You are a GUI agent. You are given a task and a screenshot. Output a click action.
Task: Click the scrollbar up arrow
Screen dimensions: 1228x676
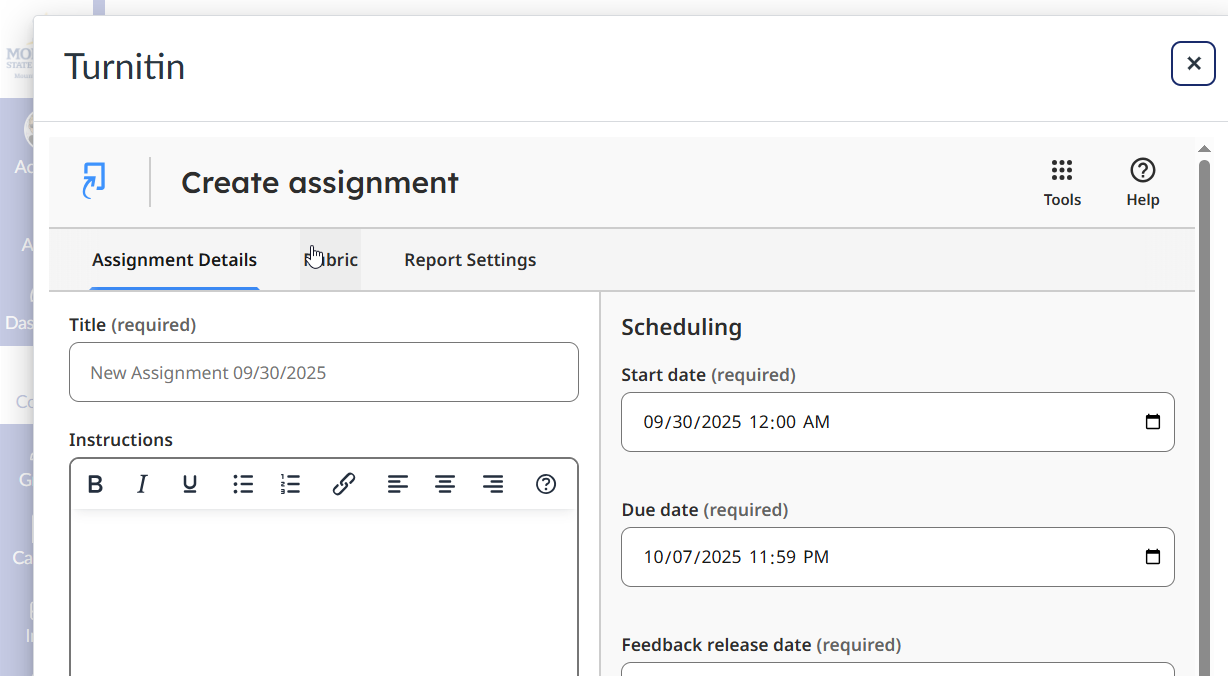coord(1205,147)
